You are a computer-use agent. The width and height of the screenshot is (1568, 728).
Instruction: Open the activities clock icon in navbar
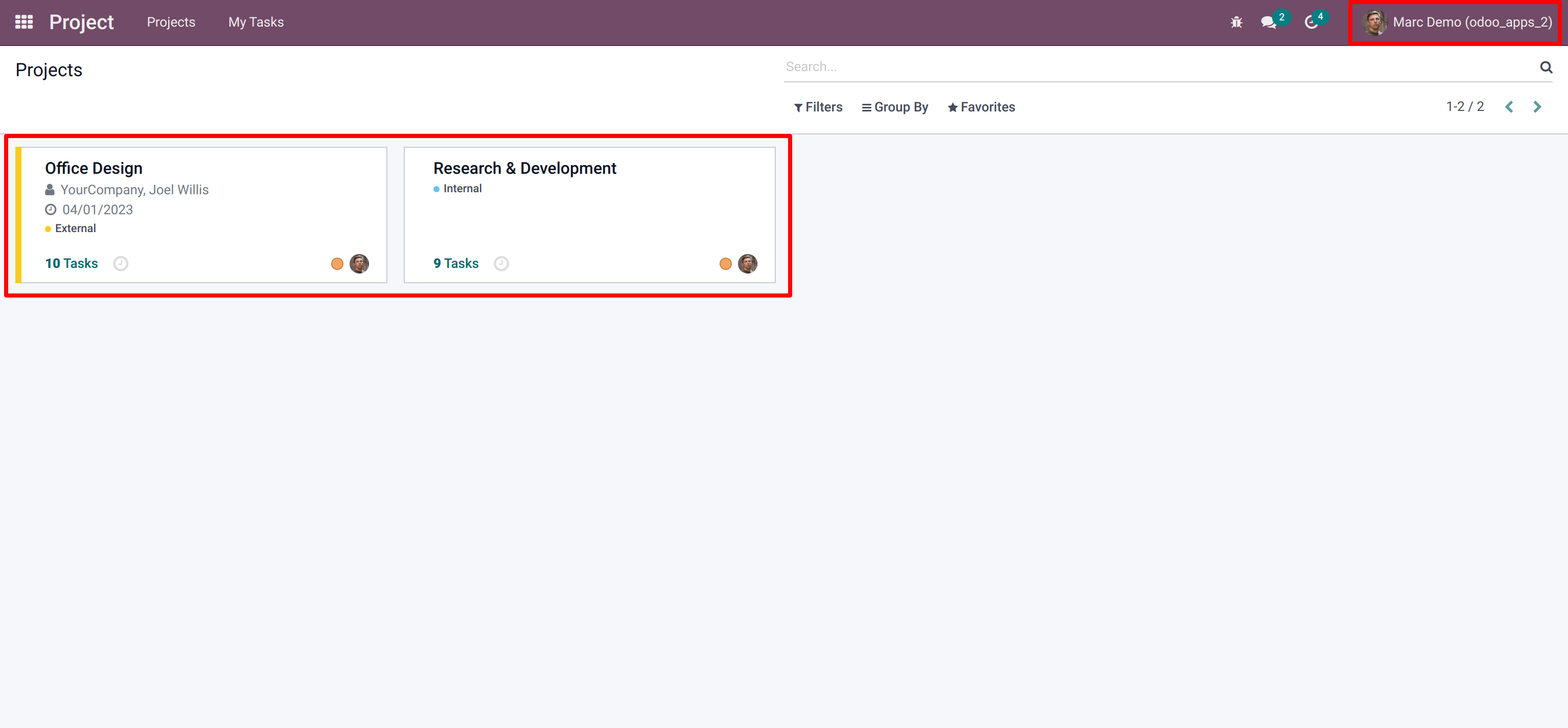tap(1311, 22)
